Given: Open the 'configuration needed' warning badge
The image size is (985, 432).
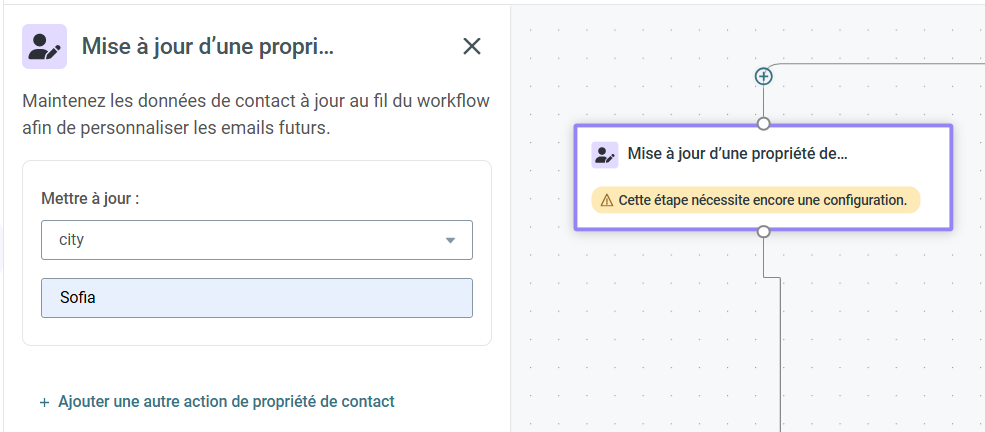Looking at the screenshot, I should click(755, 200).
